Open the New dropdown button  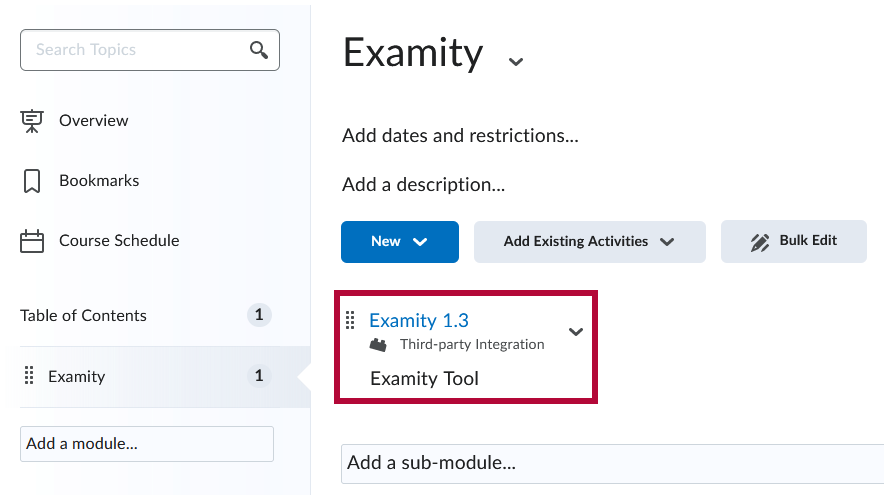click(x=399, y=242)
